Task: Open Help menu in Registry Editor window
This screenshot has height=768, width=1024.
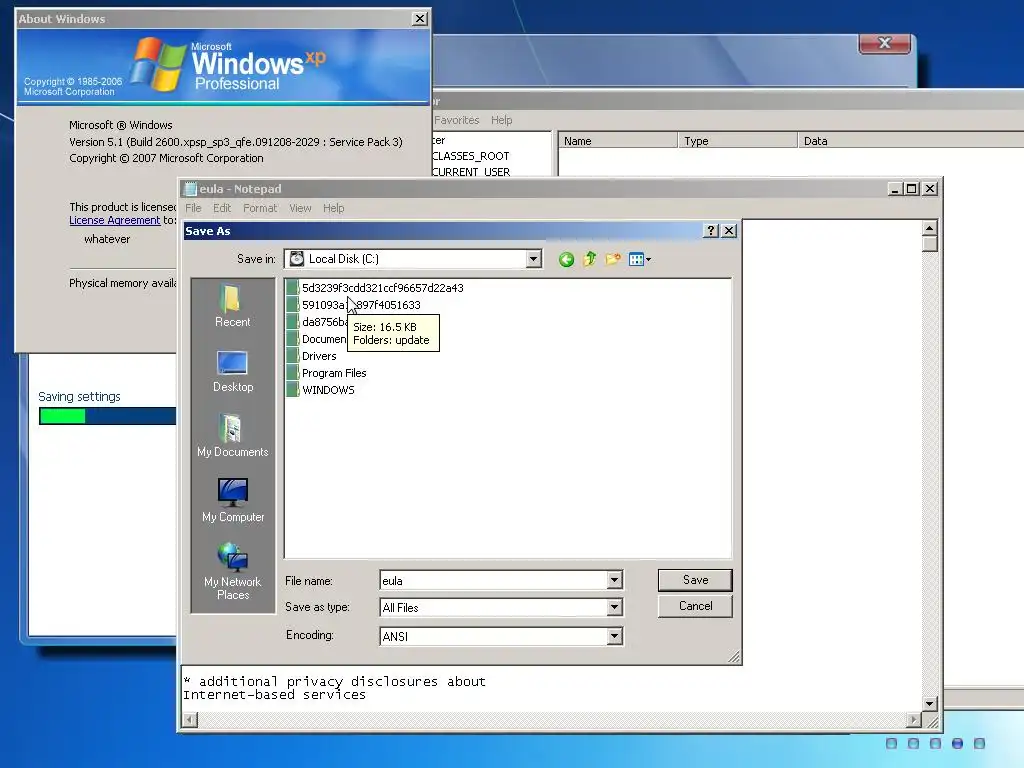Action: tap(502, 120)
